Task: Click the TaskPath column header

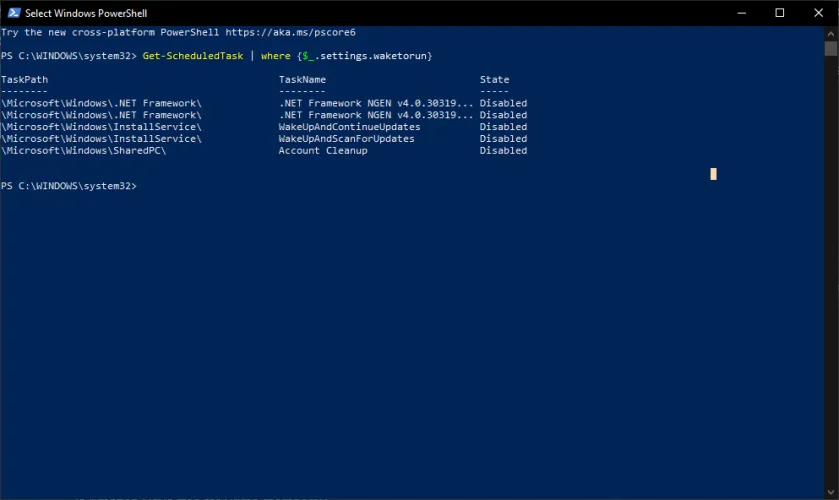Action: (25, 80)
